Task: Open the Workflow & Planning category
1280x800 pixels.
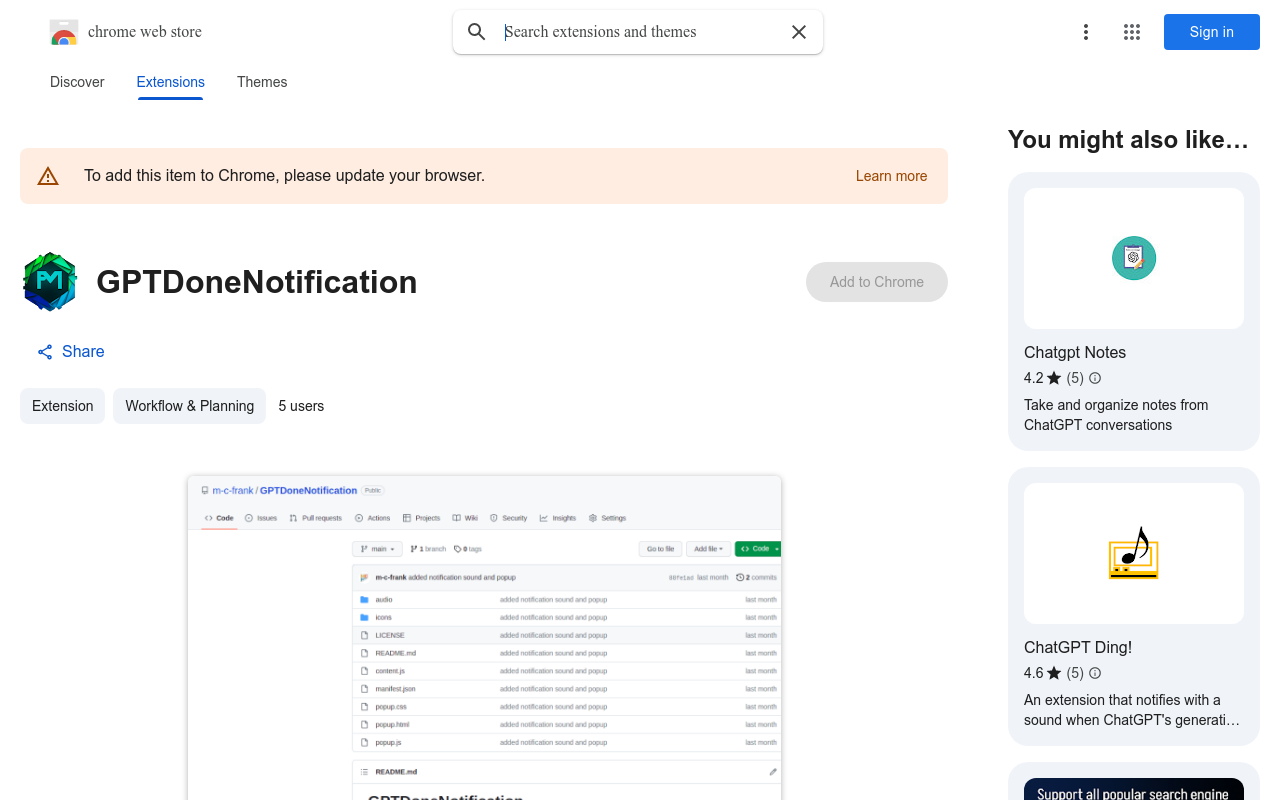Action: click(x=189, y=406)
